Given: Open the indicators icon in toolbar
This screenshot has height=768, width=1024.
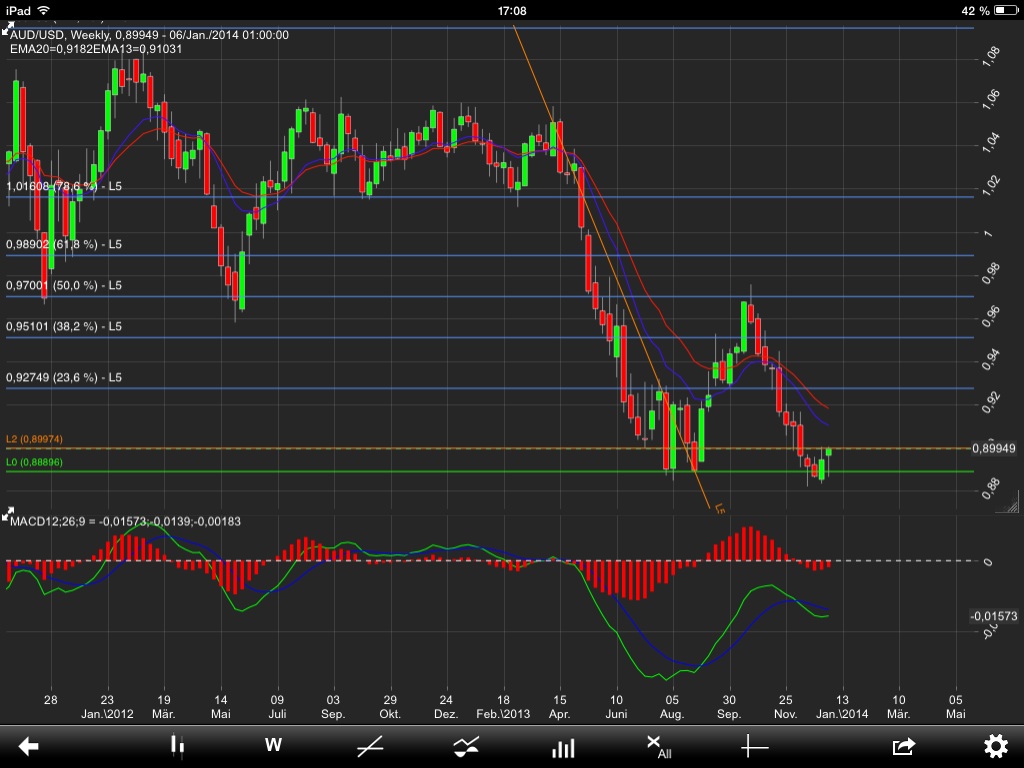Looking at the screenshot, I should click(x=466, y=746).
